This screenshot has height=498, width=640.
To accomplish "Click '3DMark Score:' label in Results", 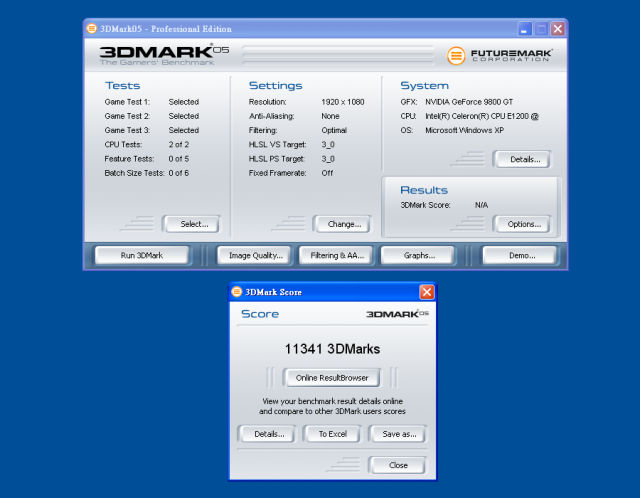I will click(x=425, y=205).
